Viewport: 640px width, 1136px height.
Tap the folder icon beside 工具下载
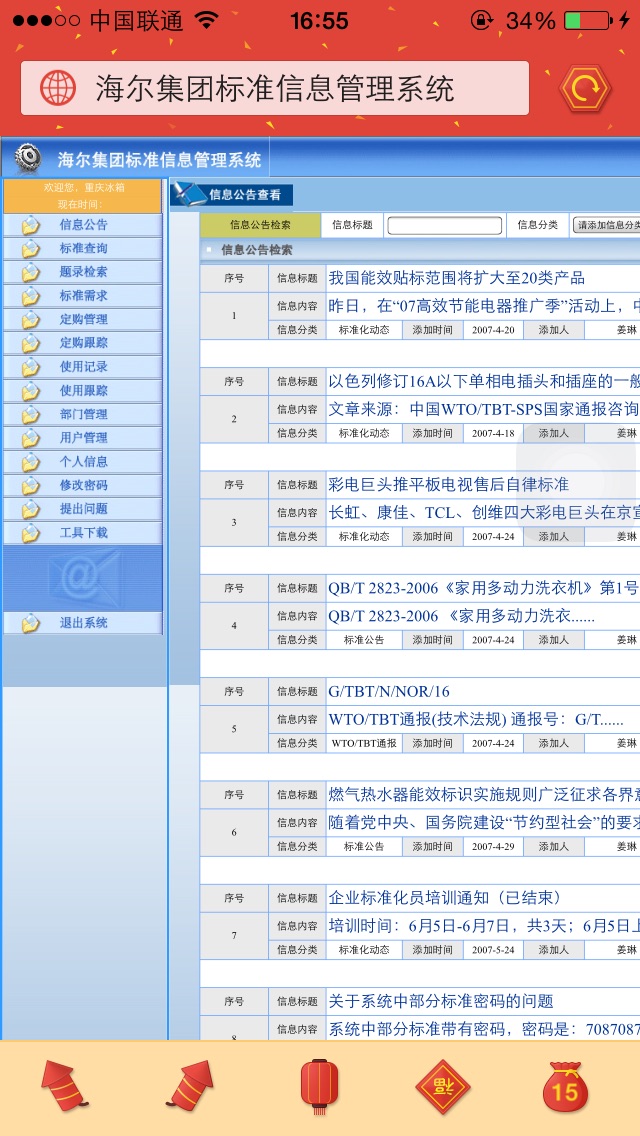coord(30,533)
